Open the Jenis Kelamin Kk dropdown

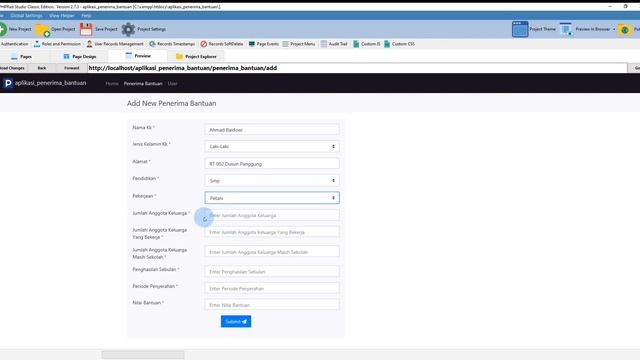pyautogui.click(x=272, y=147)
